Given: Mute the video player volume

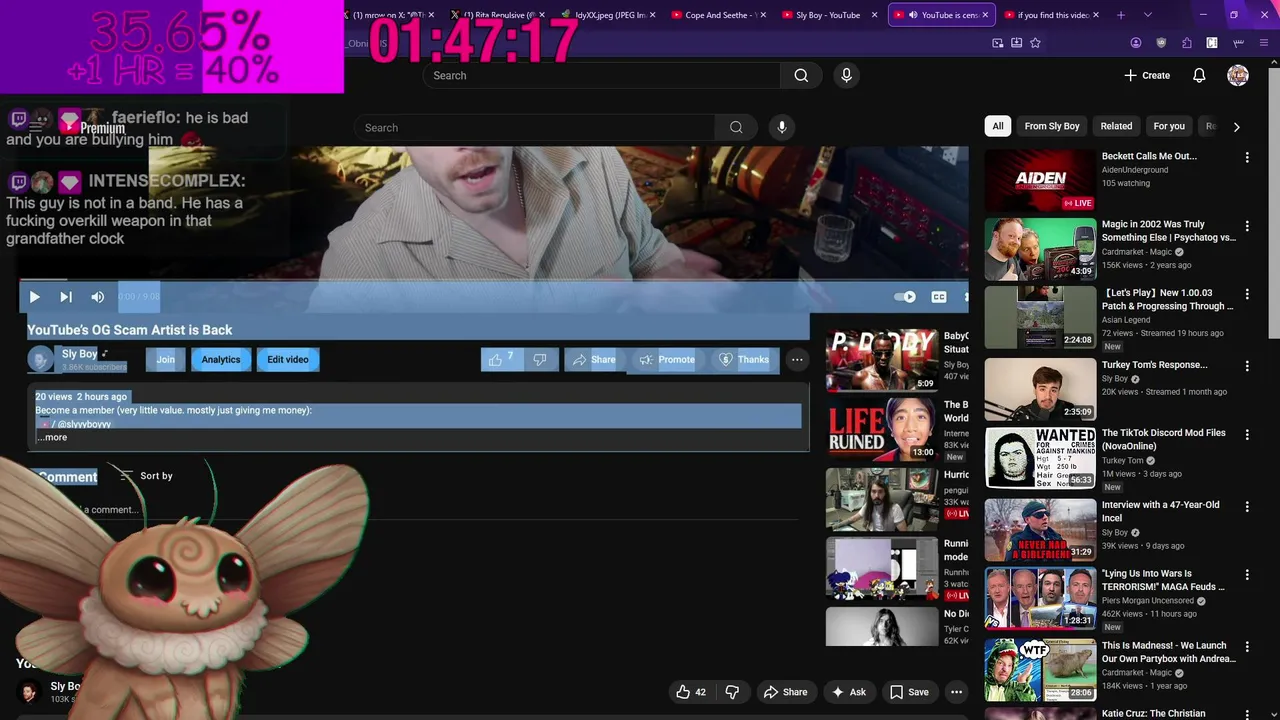Looking at the screenshot, I should tap(97, 297).
